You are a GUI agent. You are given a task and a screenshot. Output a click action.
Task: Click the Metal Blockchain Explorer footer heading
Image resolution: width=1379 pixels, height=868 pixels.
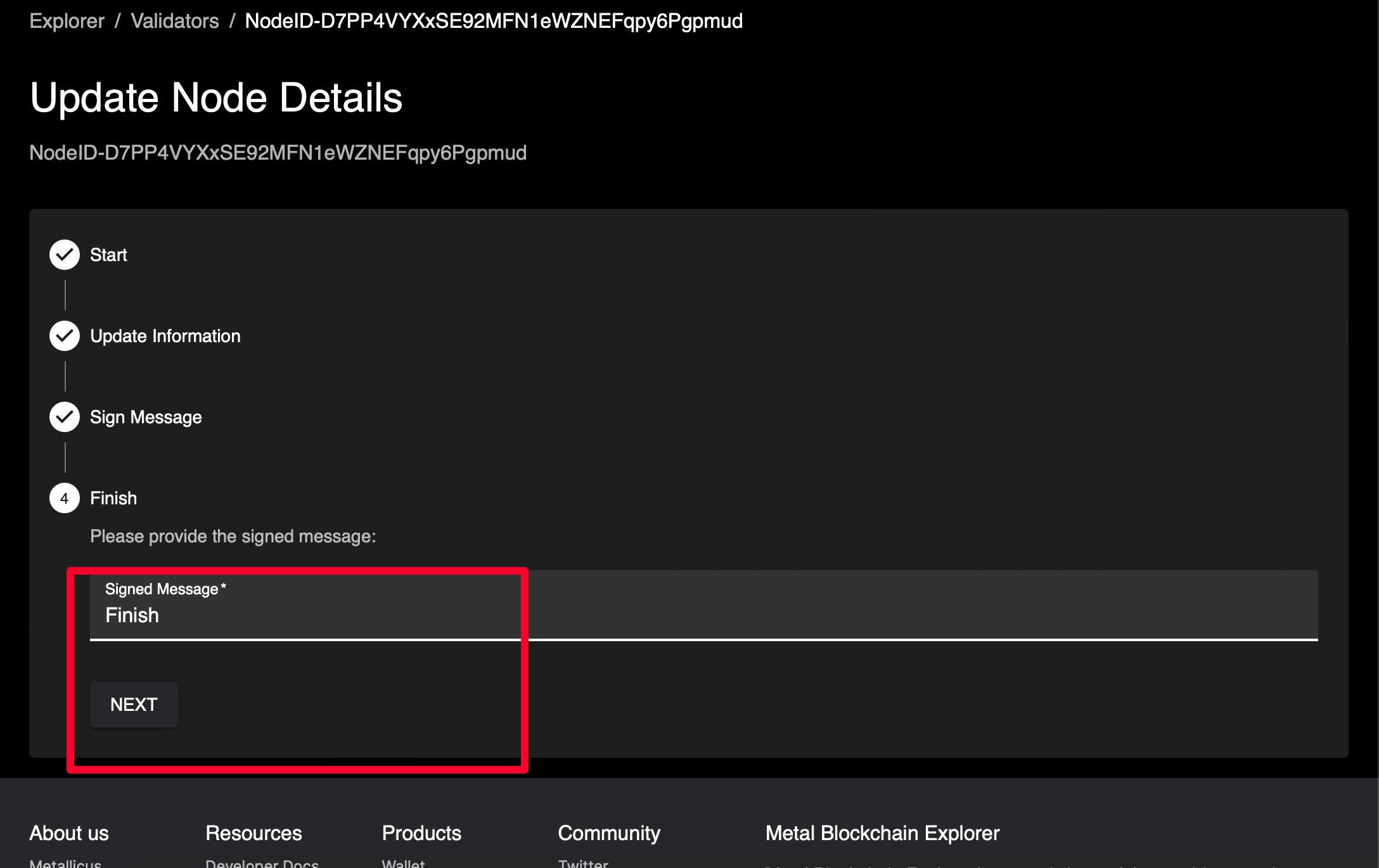pos(882,833)
